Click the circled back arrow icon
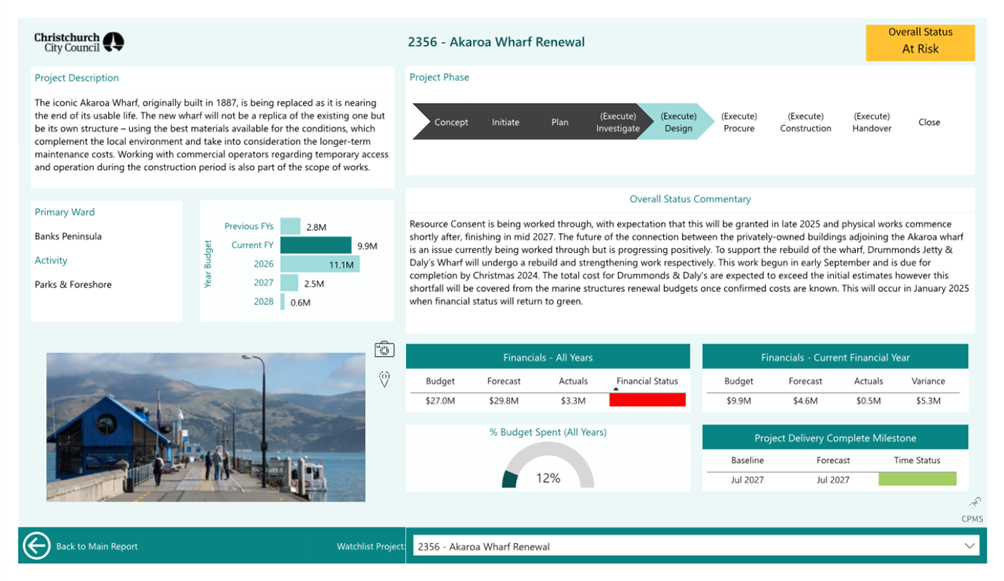The width and height of the screenshot is (1004, 581). (x=36, y=546)
